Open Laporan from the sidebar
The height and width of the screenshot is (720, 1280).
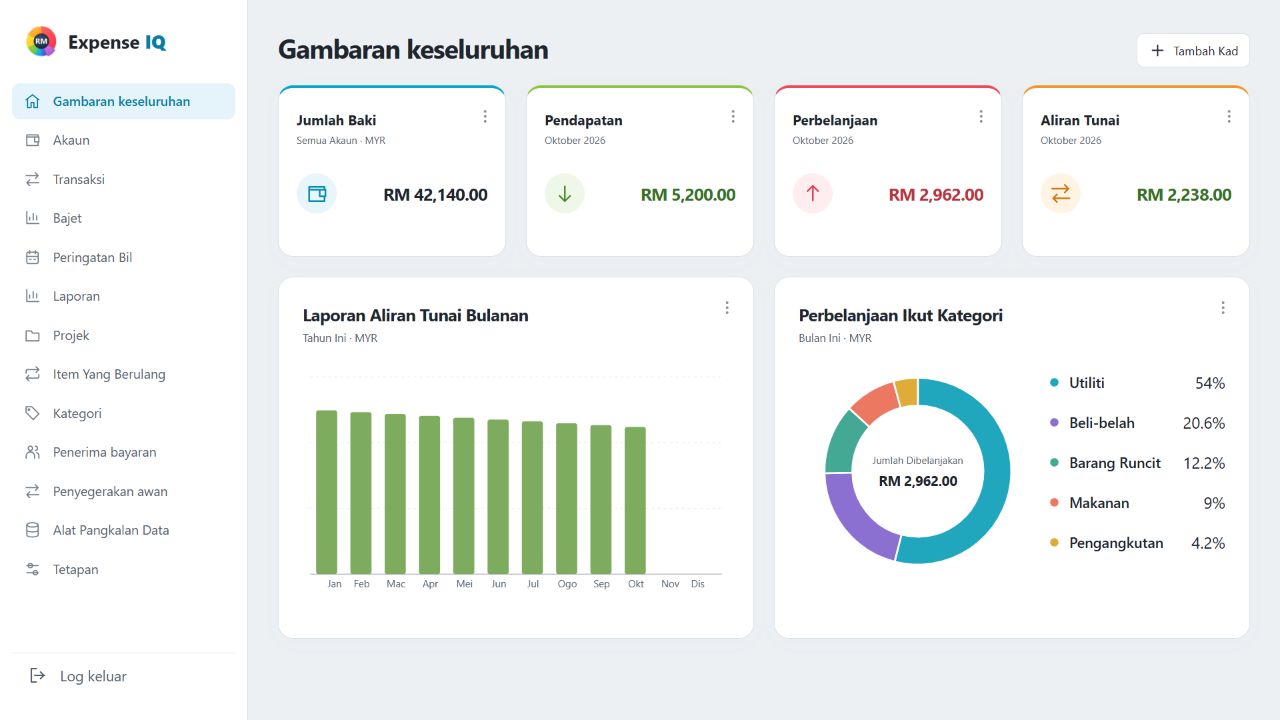point(124,296)
